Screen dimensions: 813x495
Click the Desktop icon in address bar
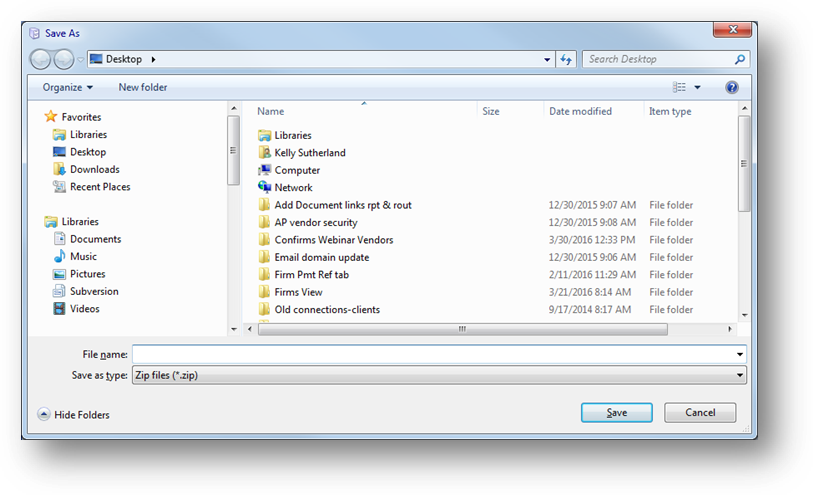click(96, 59)
